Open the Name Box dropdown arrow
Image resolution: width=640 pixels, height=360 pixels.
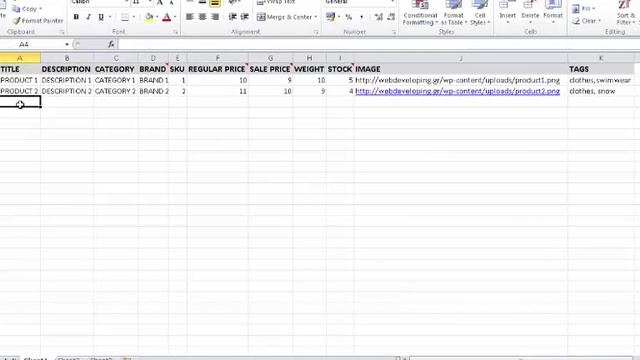coord(67,44)
